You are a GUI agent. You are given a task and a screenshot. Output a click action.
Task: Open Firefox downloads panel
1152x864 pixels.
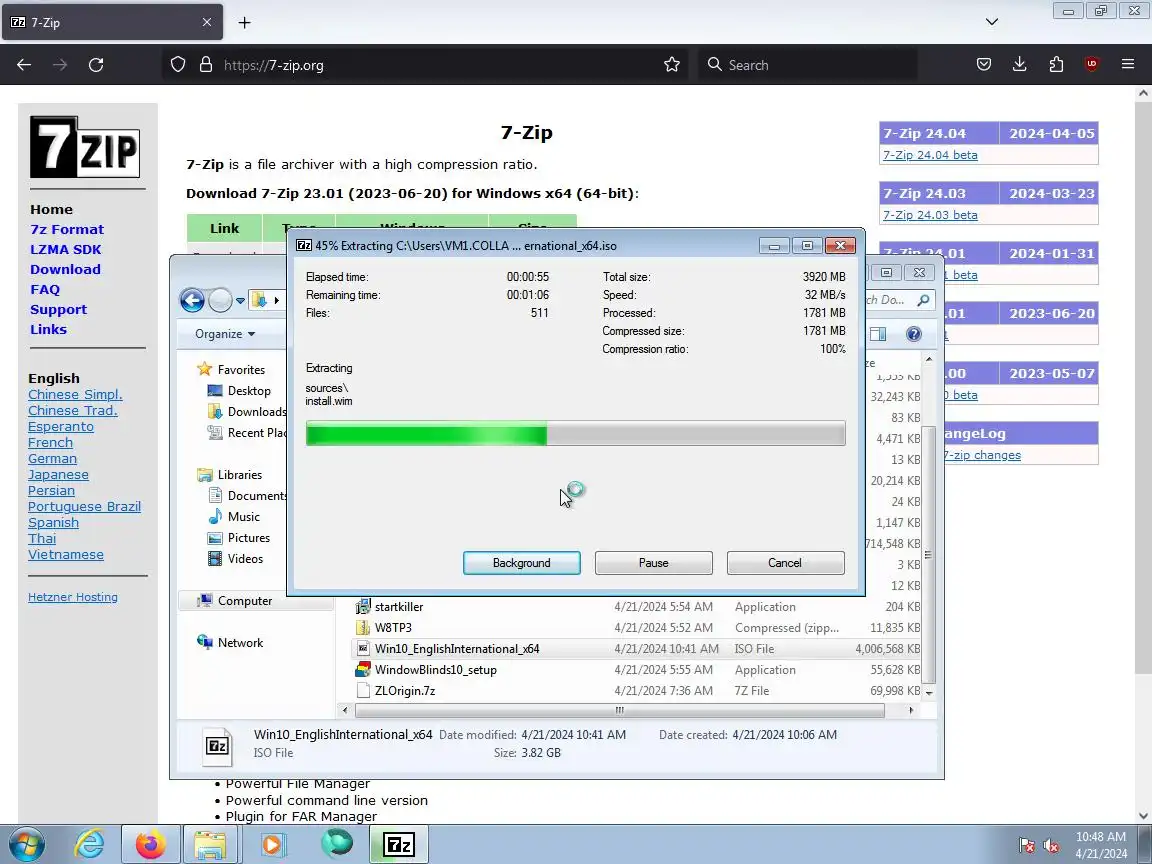[1020, 65]
